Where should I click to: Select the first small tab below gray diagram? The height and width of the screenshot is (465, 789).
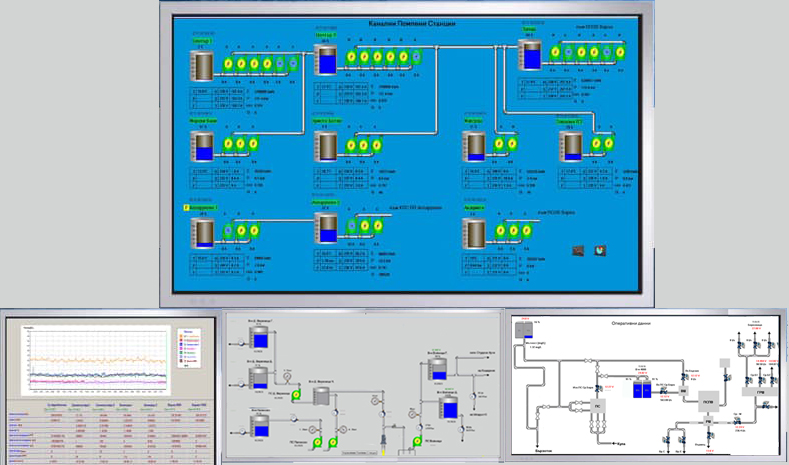pyautogui.click(x=348, y=453)
